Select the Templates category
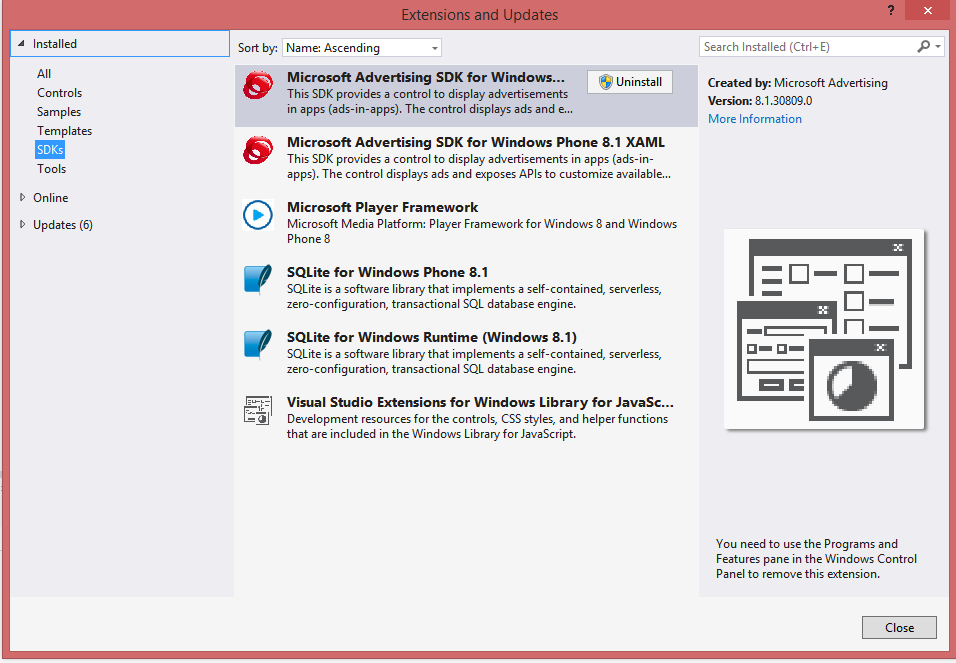 [x=64, y=131]
